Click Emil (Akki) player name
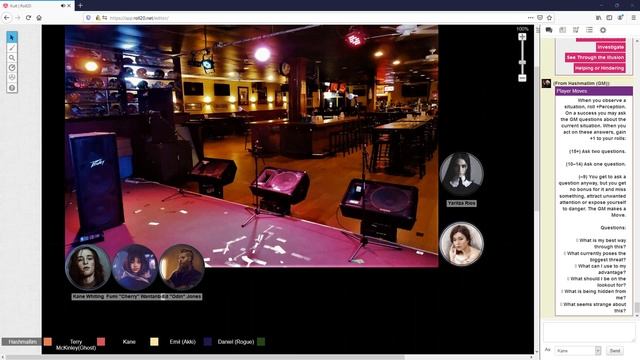 182,342
